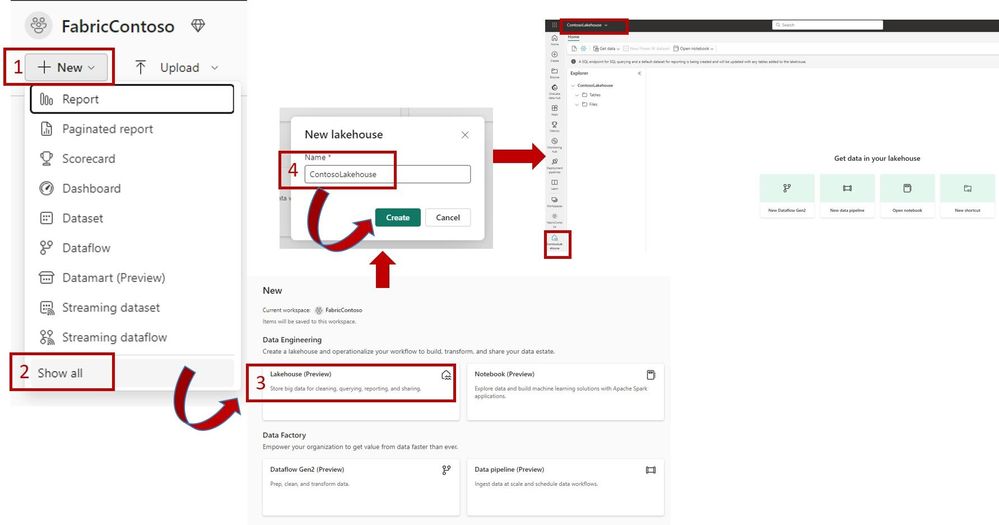The image size is (999, 525).
Task: Click the Cancel button
Action: point(448,217)
